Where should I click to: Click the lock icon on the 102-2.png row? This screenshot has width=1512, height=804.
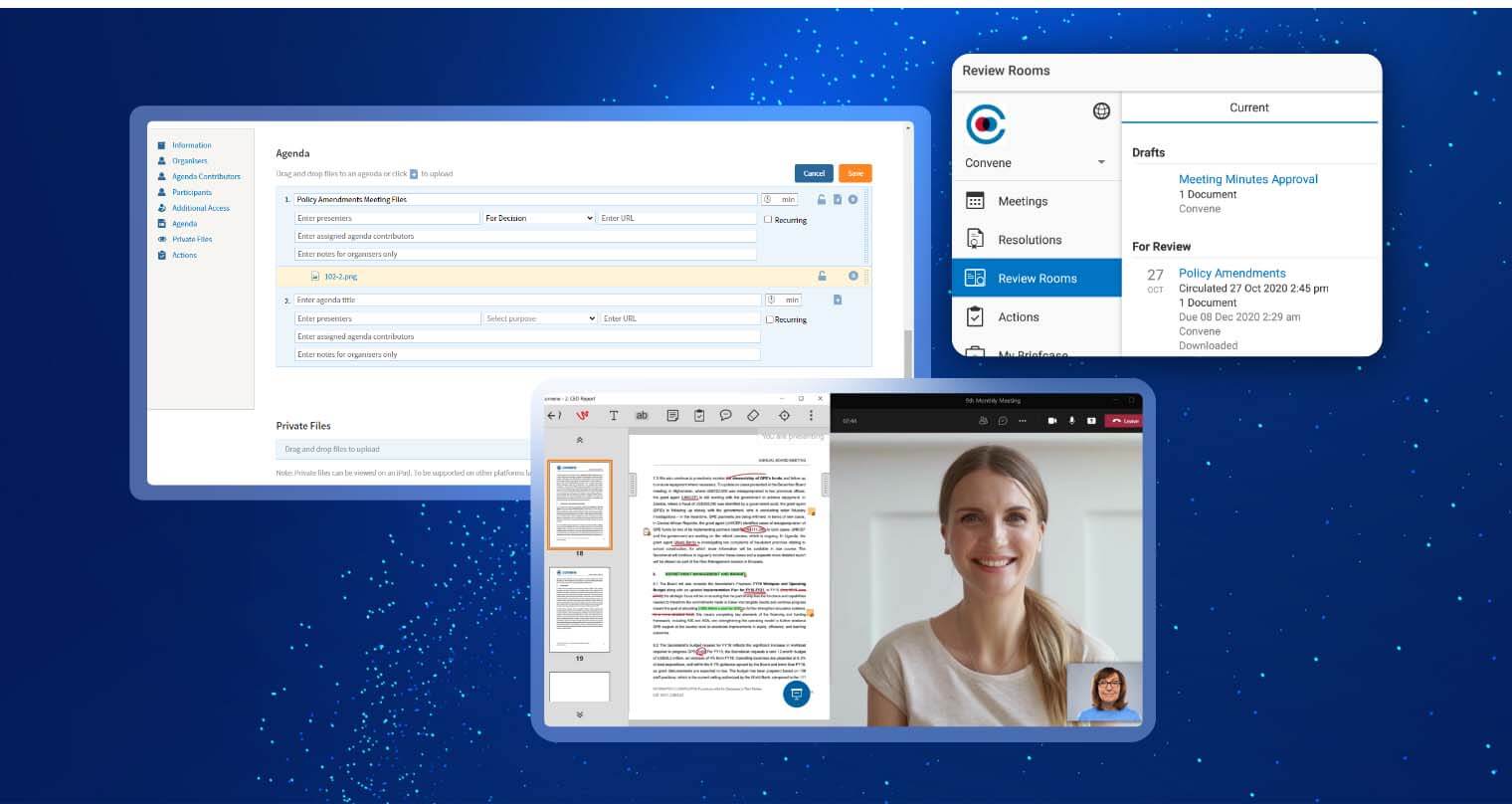[822, 276]
